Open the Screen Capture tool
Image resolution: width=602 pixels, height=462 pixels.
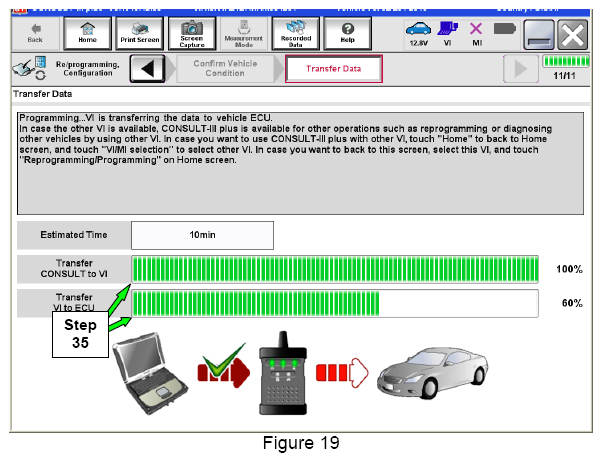coord(191,34)
